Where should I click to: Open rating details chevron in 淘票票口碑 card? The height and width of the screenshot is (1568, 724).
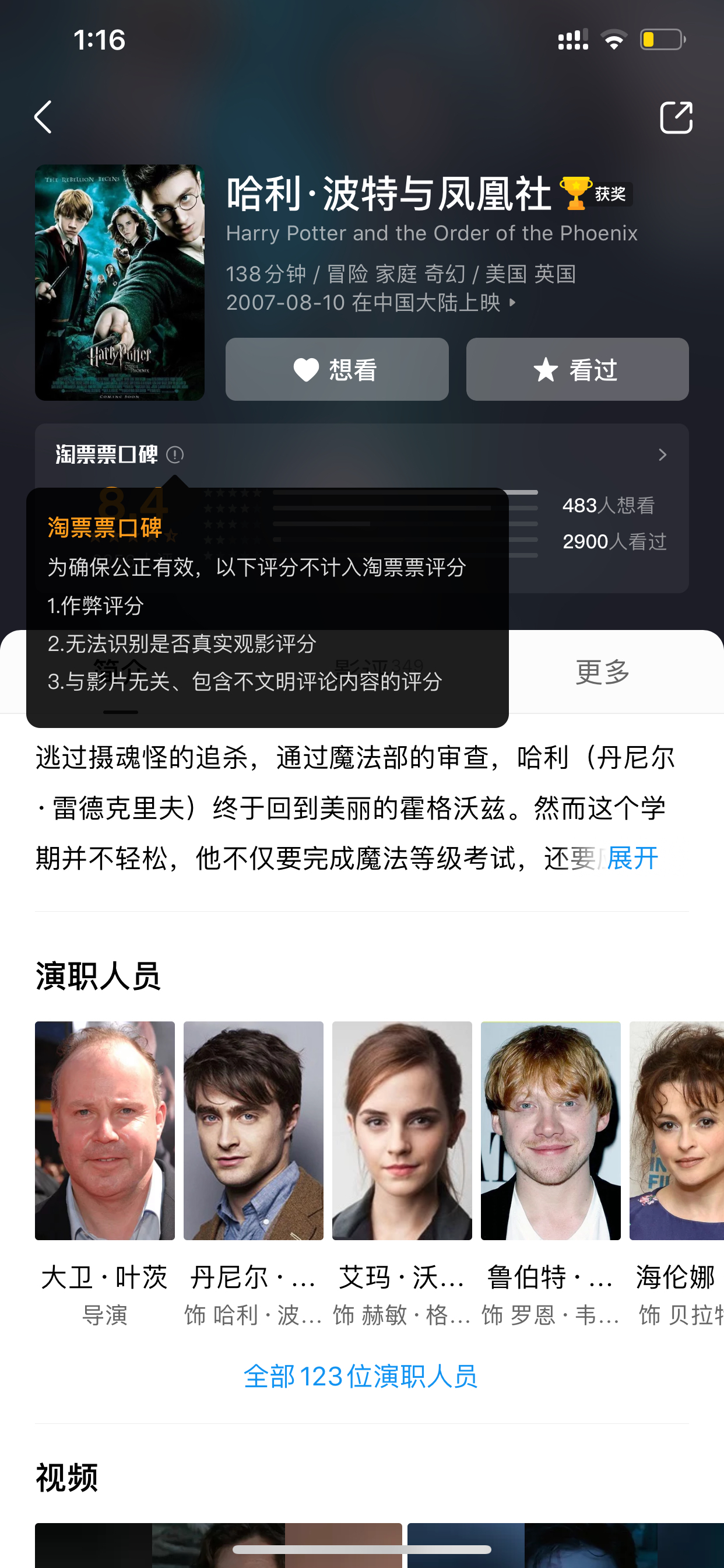click(663, 454)
